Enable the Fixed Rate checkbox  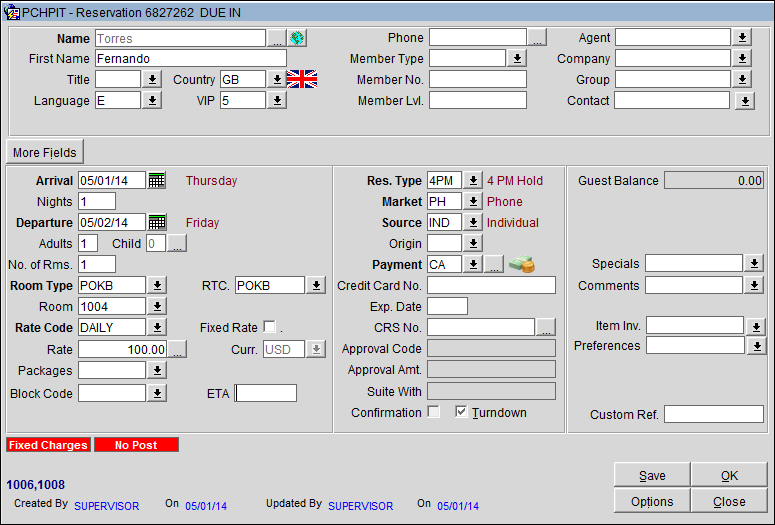tap(269, 327)
